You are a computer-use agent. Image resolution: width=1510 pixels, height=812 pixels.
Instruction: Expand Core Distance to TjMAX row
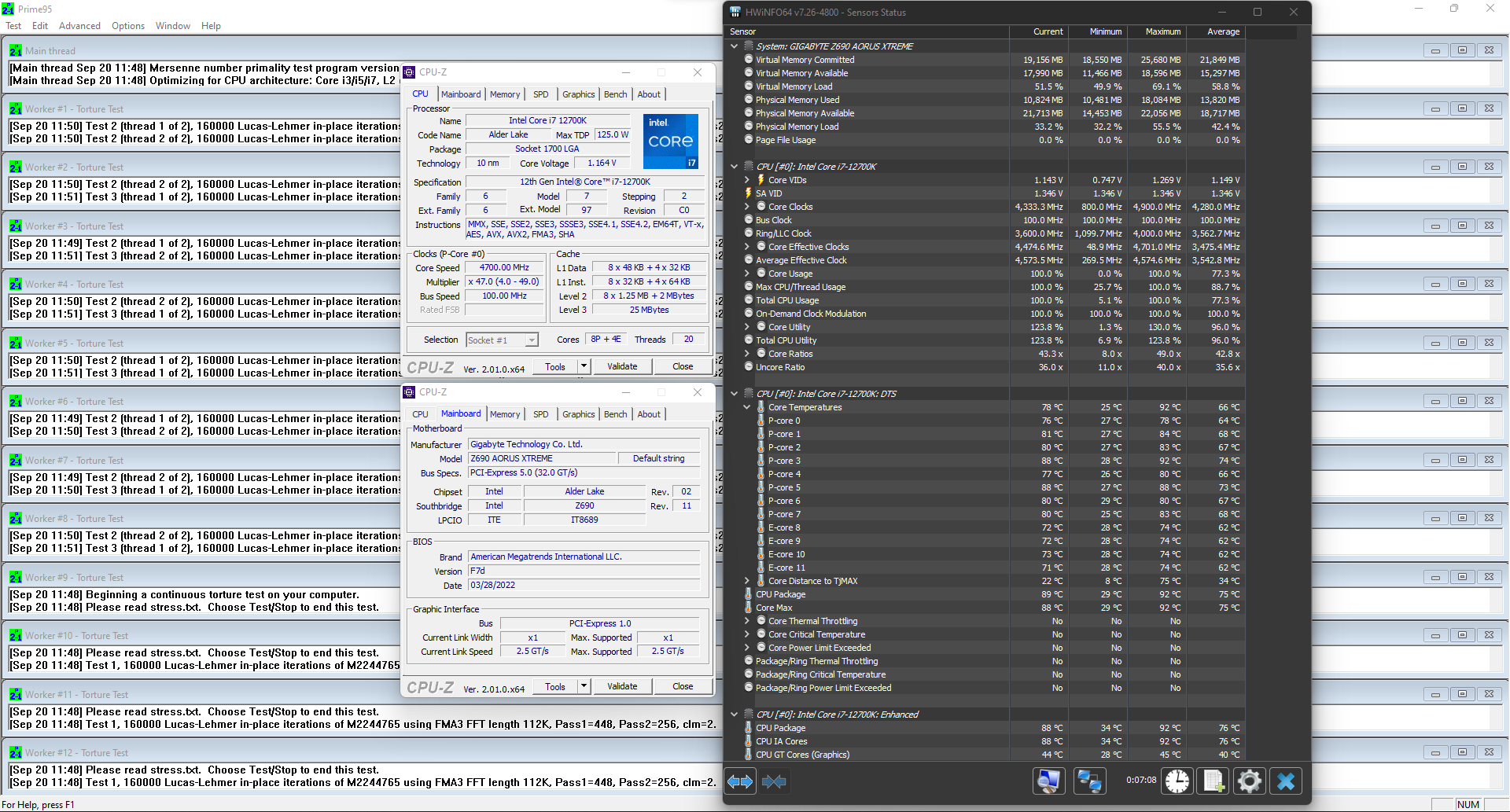(747, 580)
